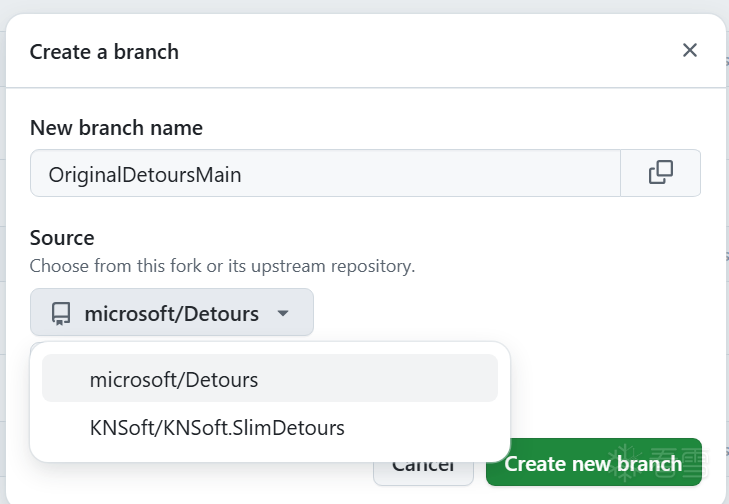Close the Create a branch dialog
Image resolution: width=729 pixels, height=504 pixels.
pos(689,50)
